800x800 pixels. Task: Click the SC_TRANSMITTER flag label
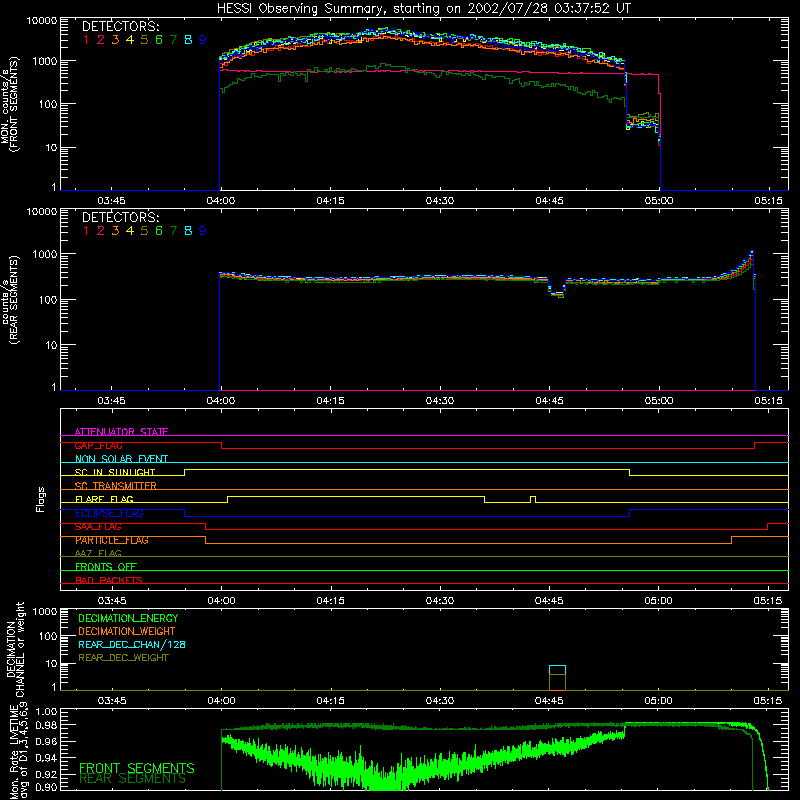click(x=116, y=485)
